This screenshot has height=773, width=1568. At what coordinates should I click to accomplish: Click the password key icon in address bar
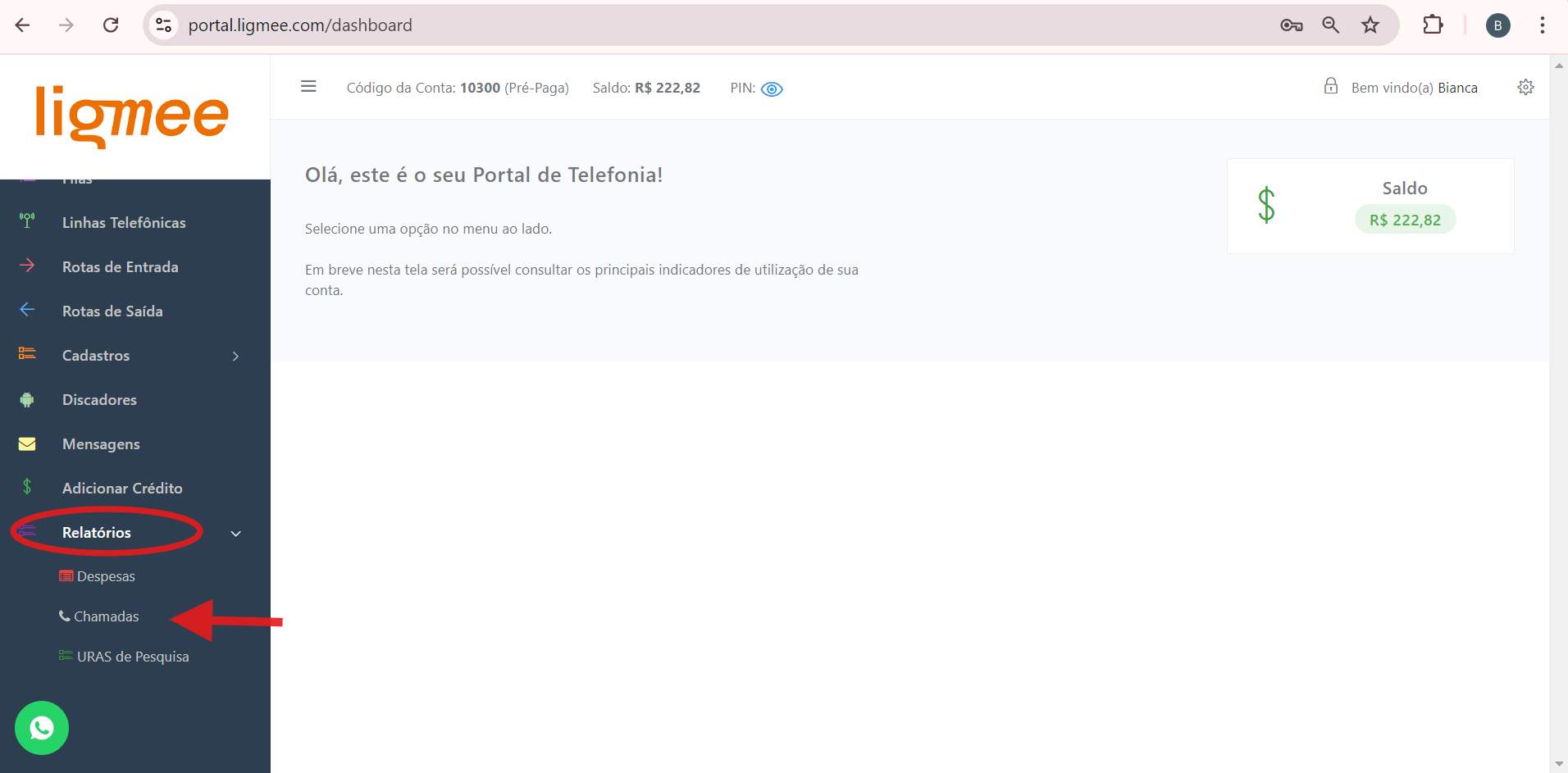click(x=1291, y=25)
